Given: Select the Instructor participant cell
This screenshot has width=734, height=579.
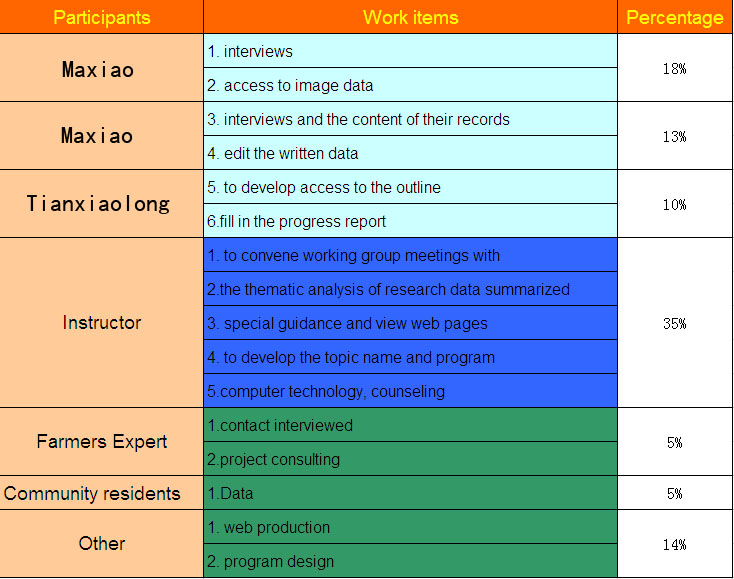Looking at the screenshot, I should tap(102, 322).
